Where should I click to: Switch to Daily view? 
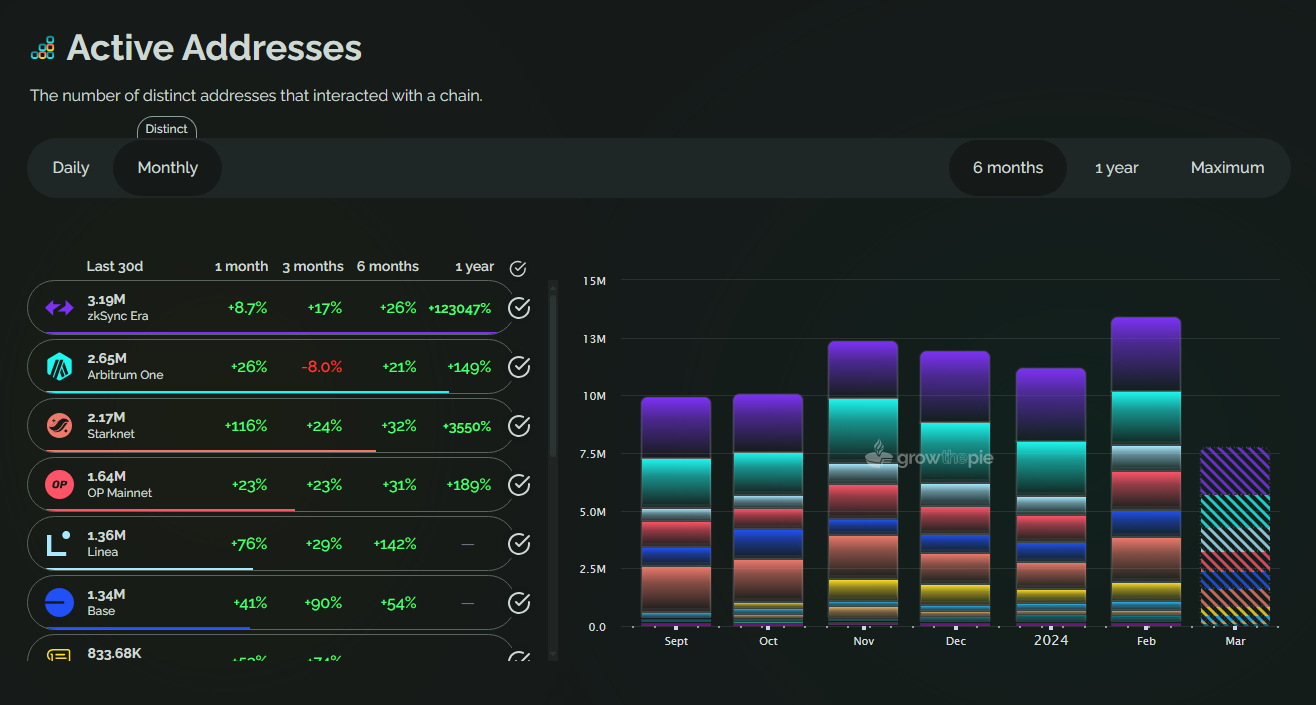pyautogui.click(x=71, y=168)
